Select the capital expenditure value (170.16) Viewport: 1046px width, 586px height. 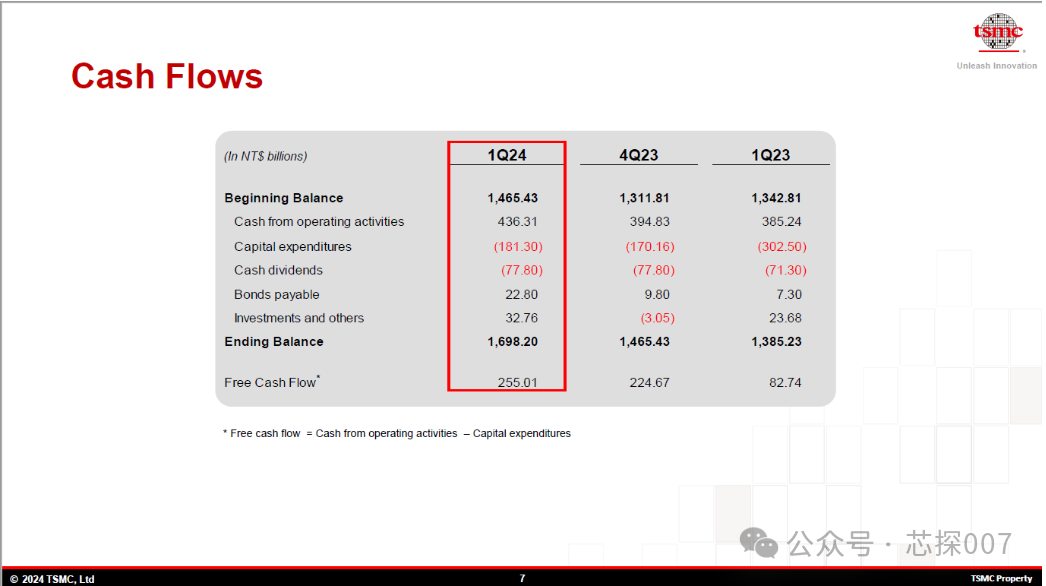tap(650, 246)
